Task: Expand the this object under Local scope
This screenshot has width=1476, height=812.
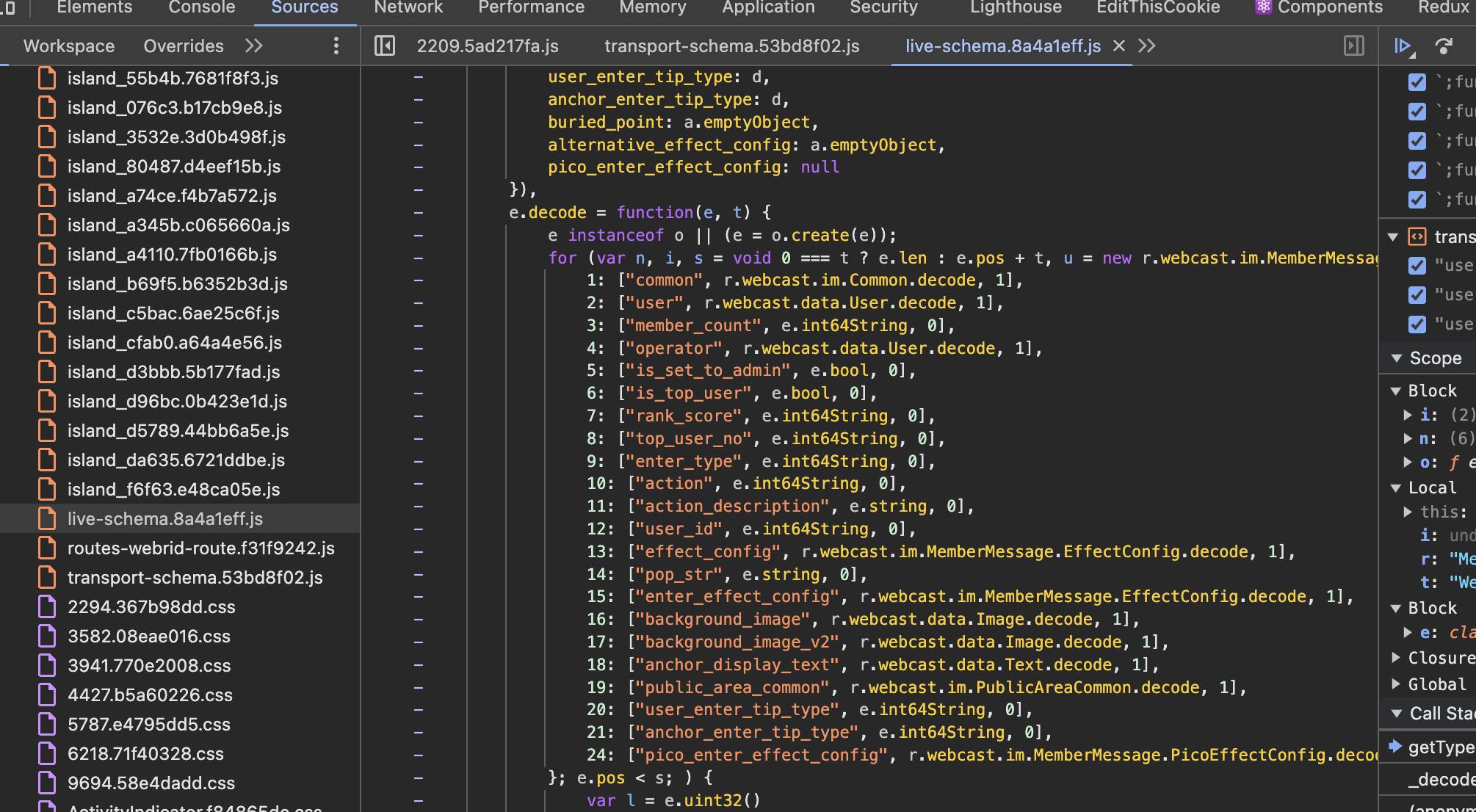Action: 1408,512
